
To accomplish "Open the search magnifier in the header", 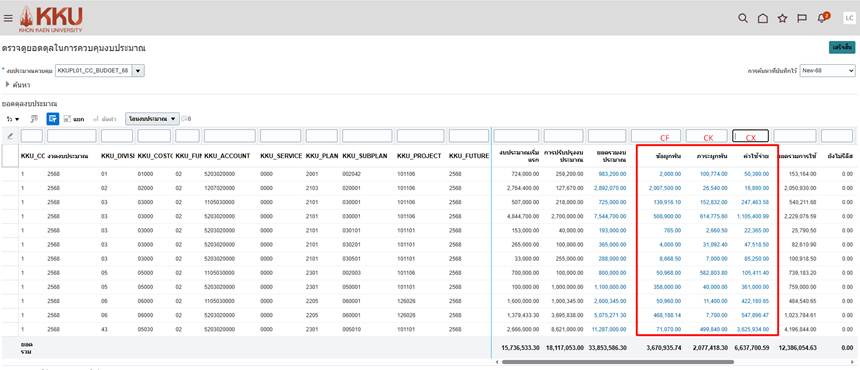I will click(x=743, y=18).
